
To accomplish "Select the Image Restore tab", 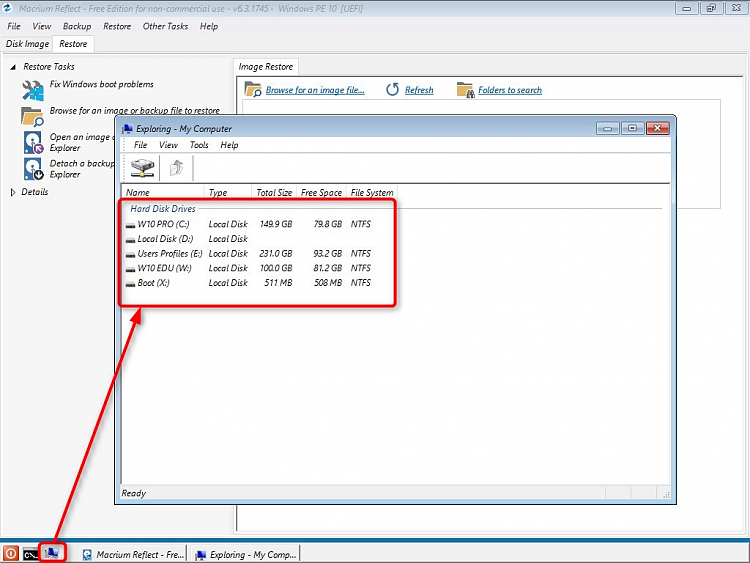I will (266, 67).
